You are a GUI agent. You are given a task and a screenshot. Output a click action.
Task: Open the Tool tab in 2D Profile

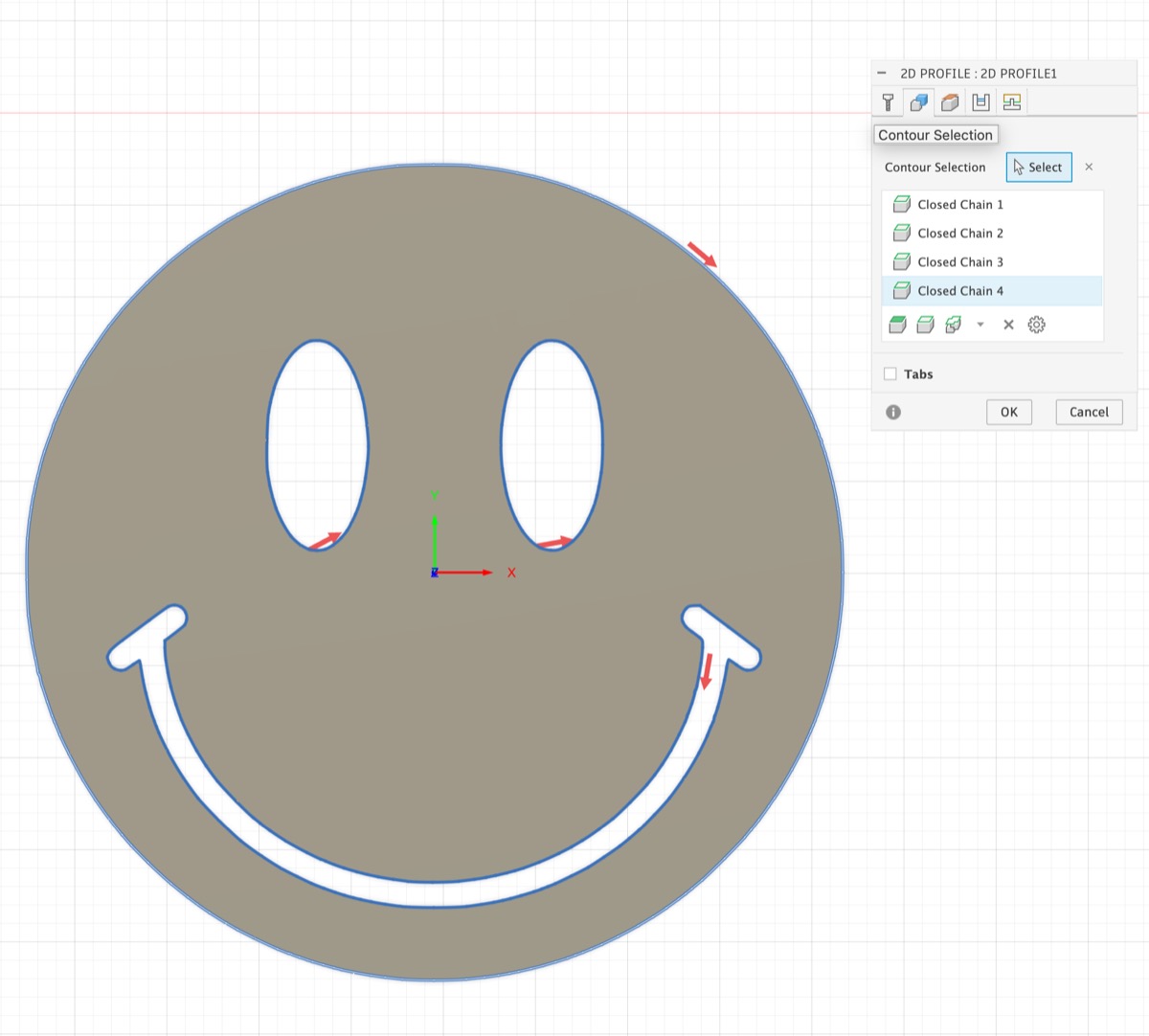888,102
